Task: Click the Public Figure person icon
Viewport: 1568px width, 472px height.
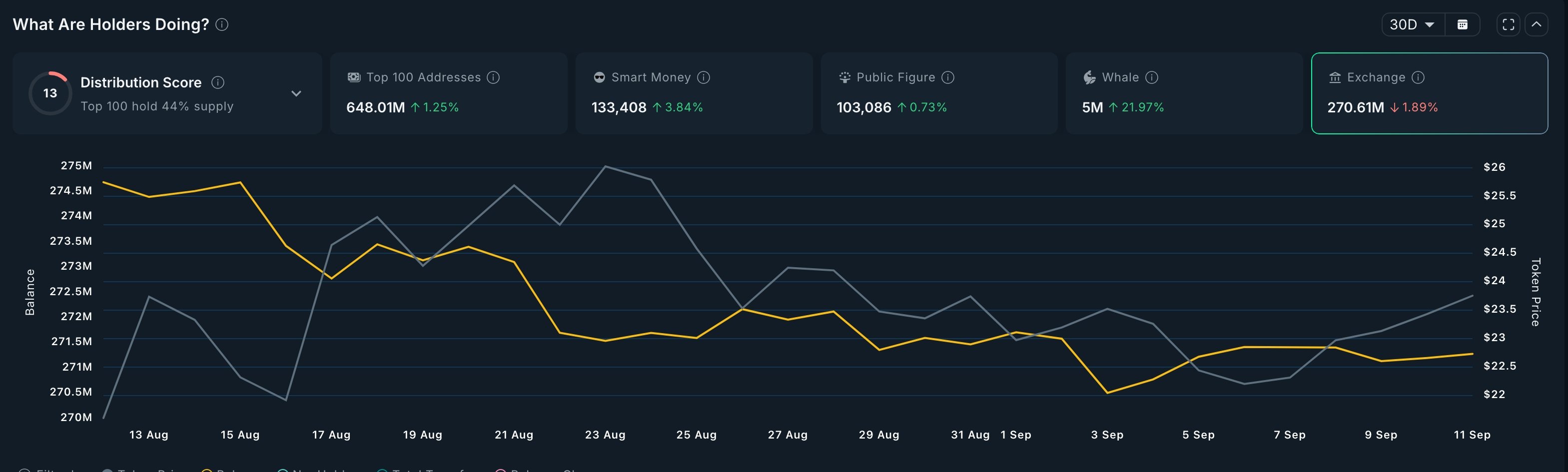Action: tap(844, 76)
